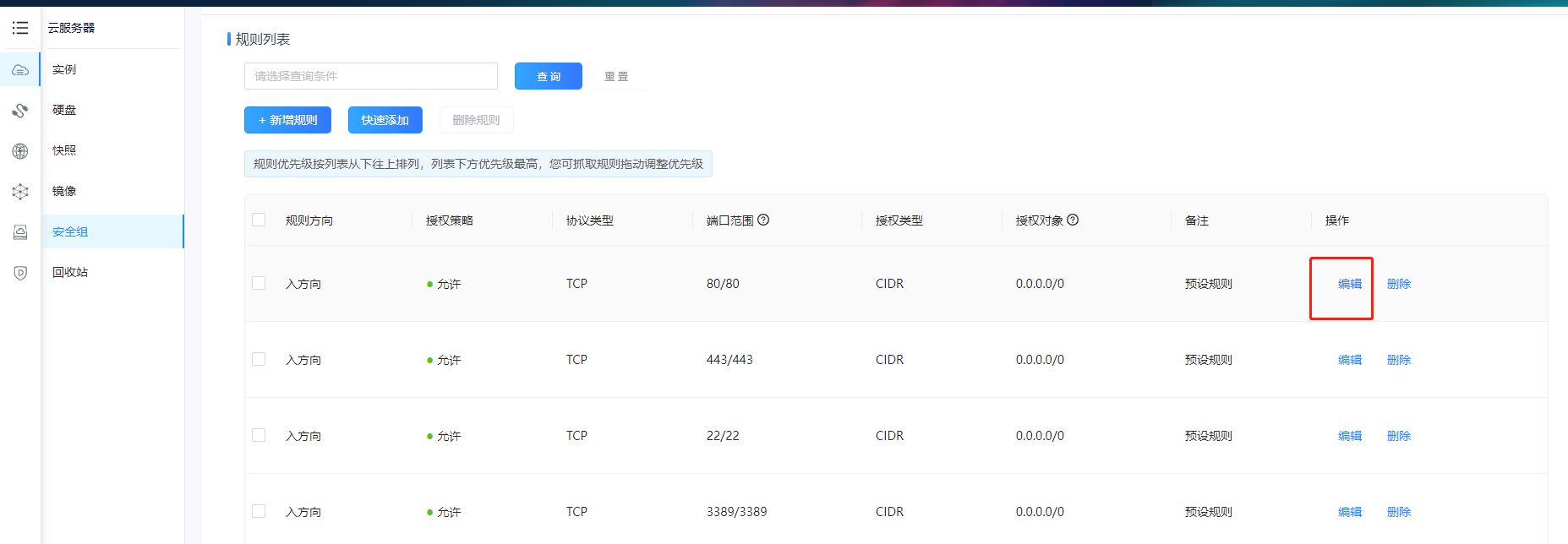Open 编辑 for the 22/22 rule

[1350, 436]
